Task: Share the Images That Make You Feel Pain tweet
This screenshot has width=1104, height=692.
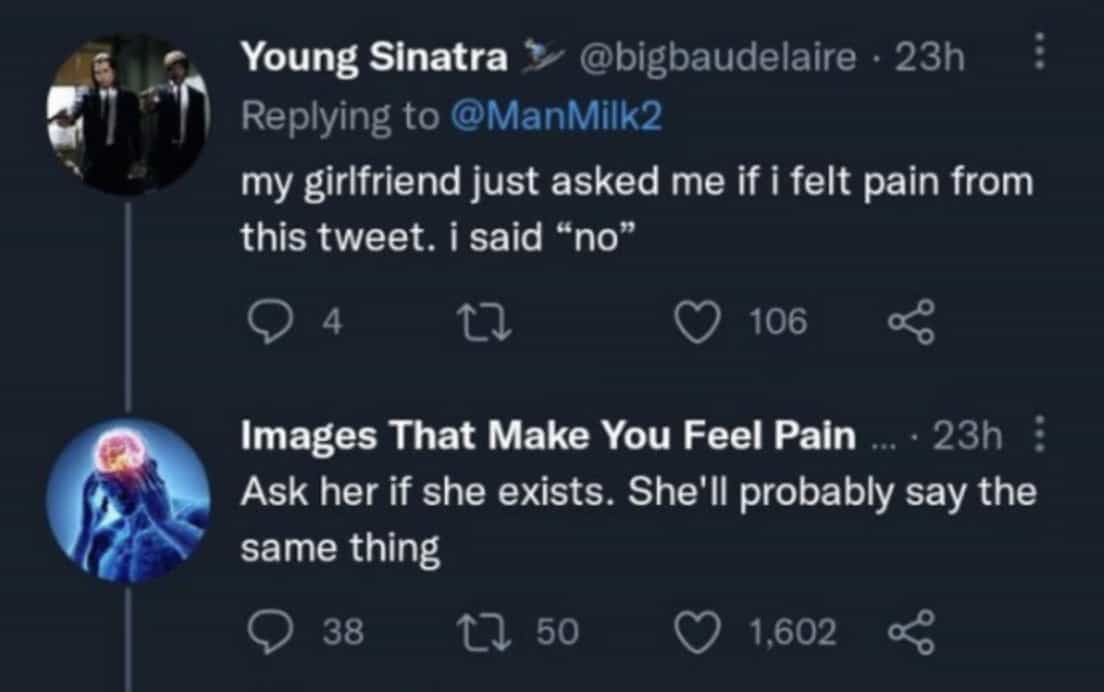Action: pos(912,632)
